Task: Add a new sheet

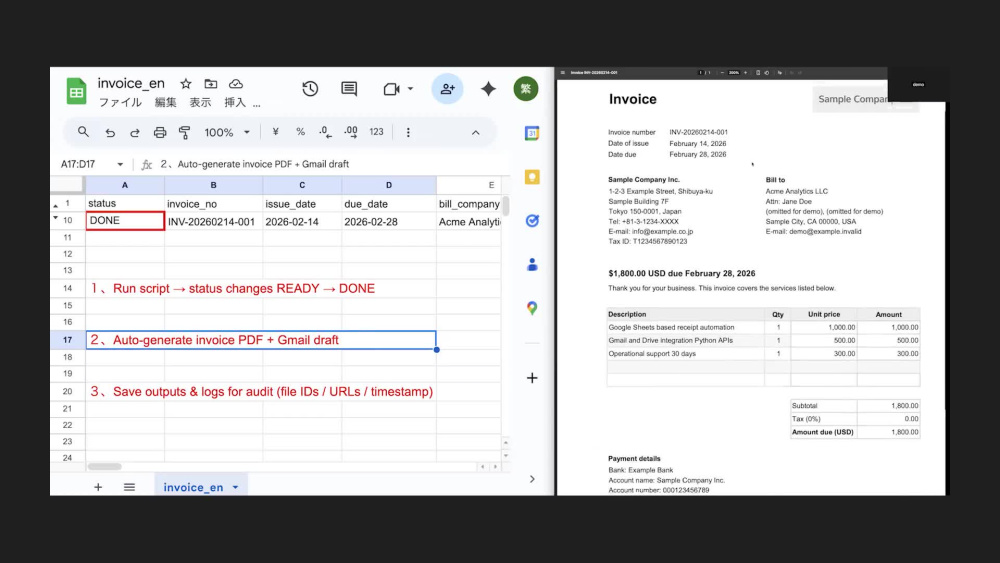Action: 98,487
